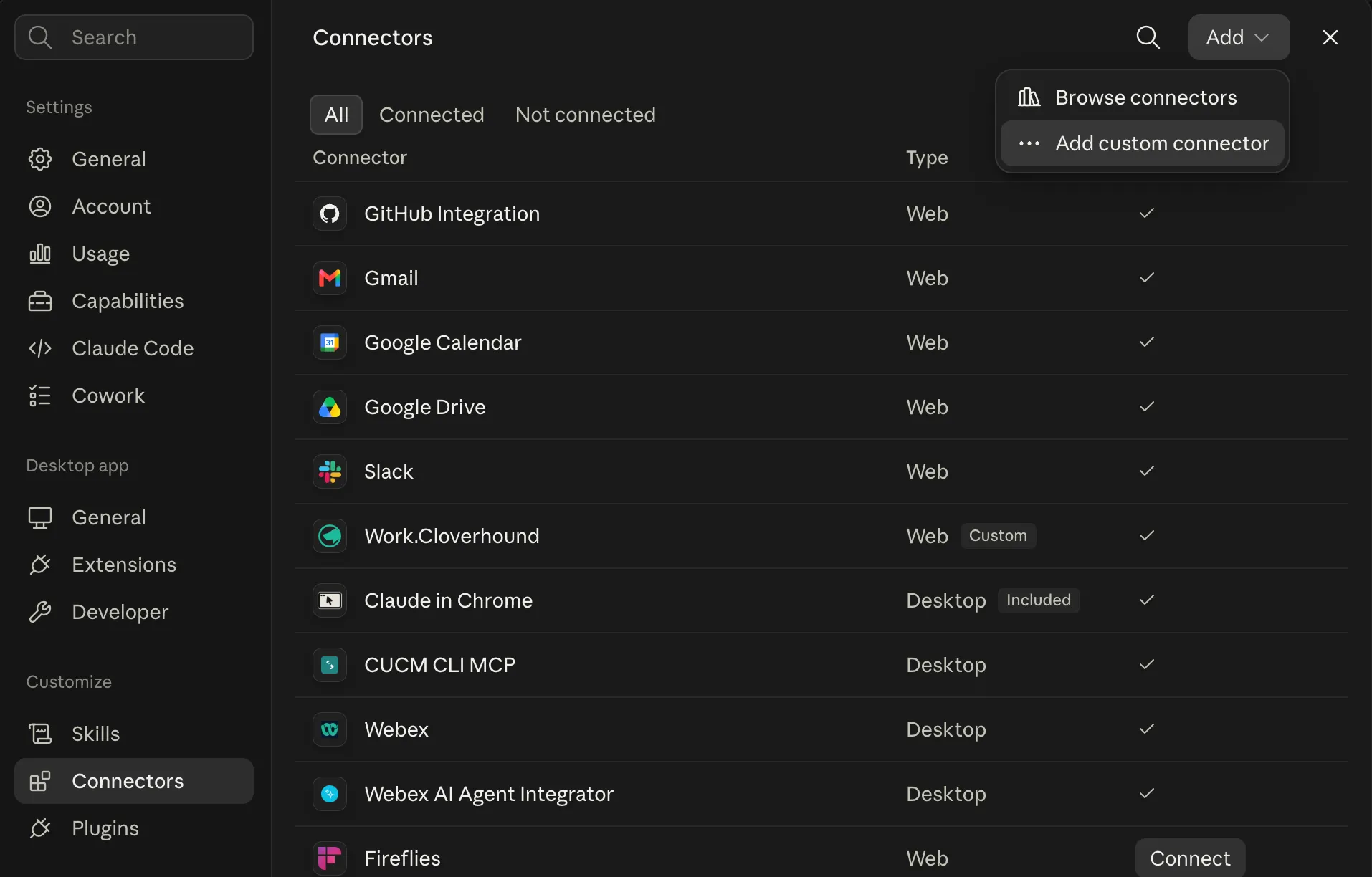Click the Work.Cloverhound logo icon
Viewport: 1372px width, 877px height.
330,536
